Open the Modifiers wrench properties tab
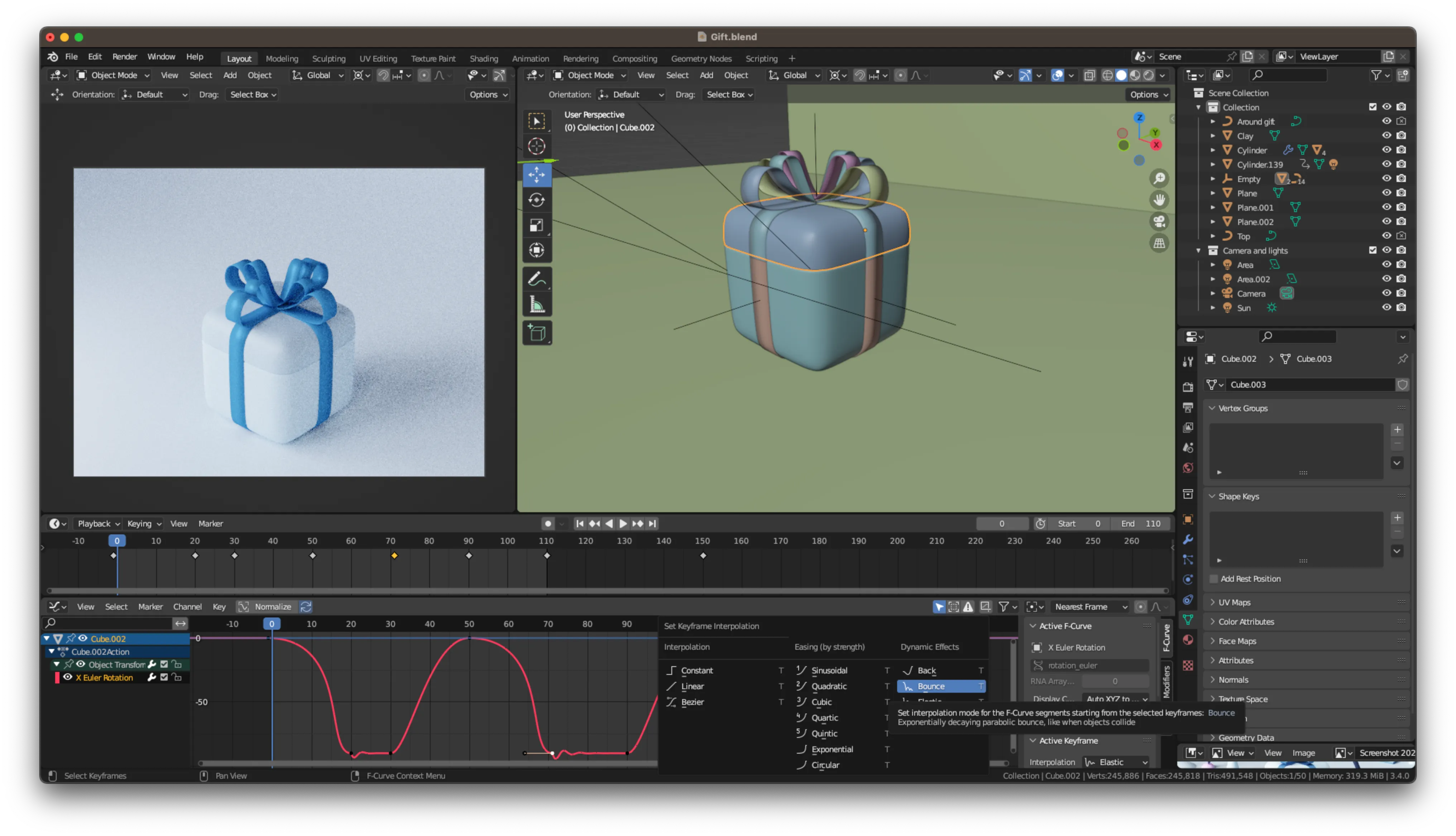The image size is (1456, 836). [1187, 540]
